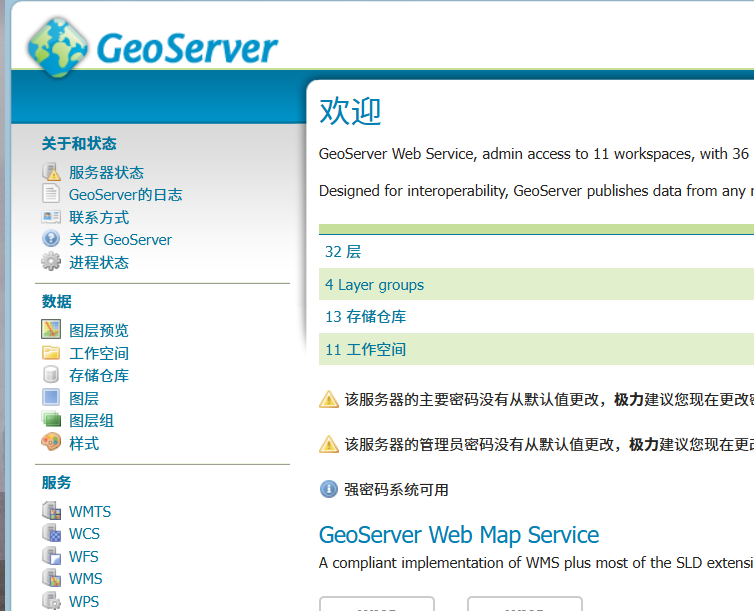Click the administrator password warning triangle icon
Screen dimensions: 754x611
click(329, 444)
